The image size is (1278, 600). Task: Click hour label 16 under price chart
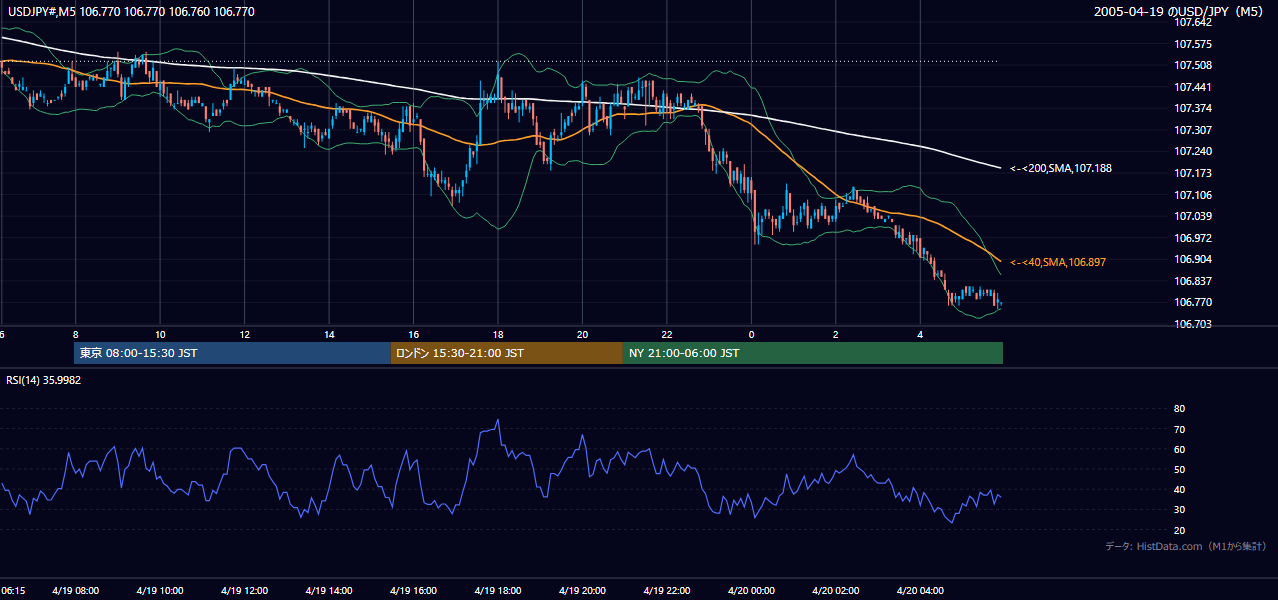413,334
